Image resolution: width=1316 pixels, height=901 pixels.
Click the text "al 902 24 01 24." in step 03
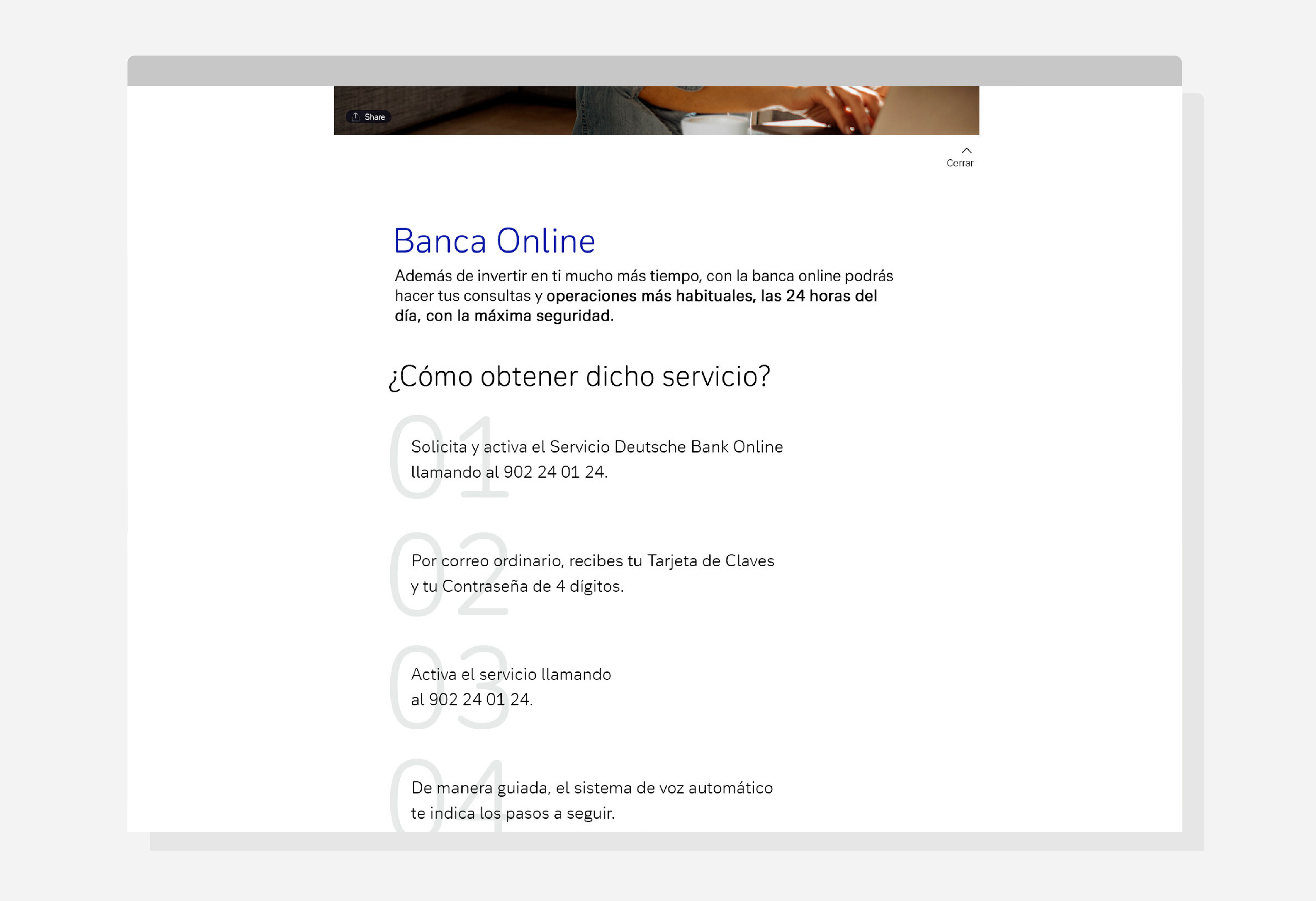472,700
